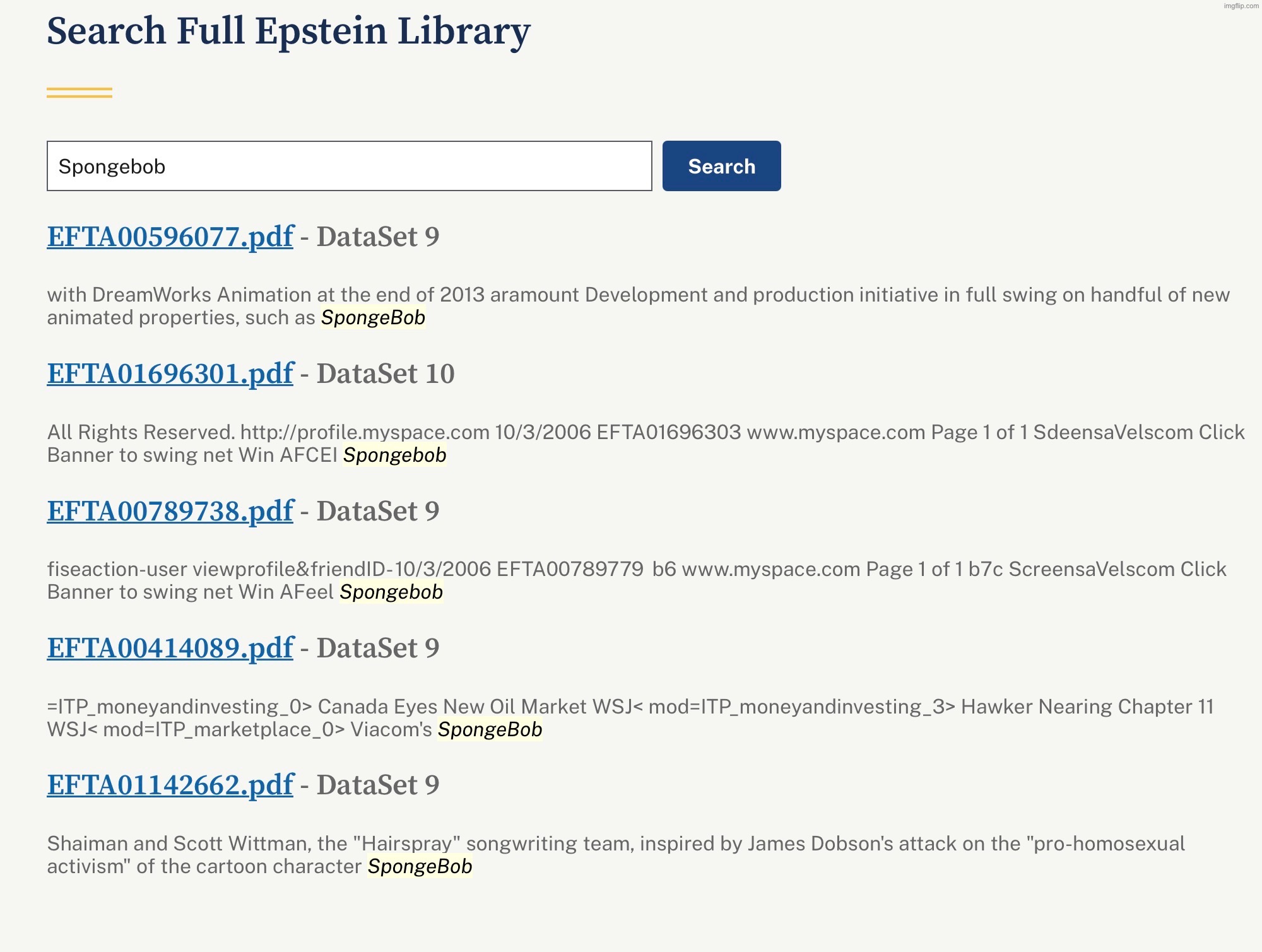Screen dimensions: 1262x952
Task: Click highlighted SpongeBob in the DreamWorks snippet
Action: tap(373, 317)
